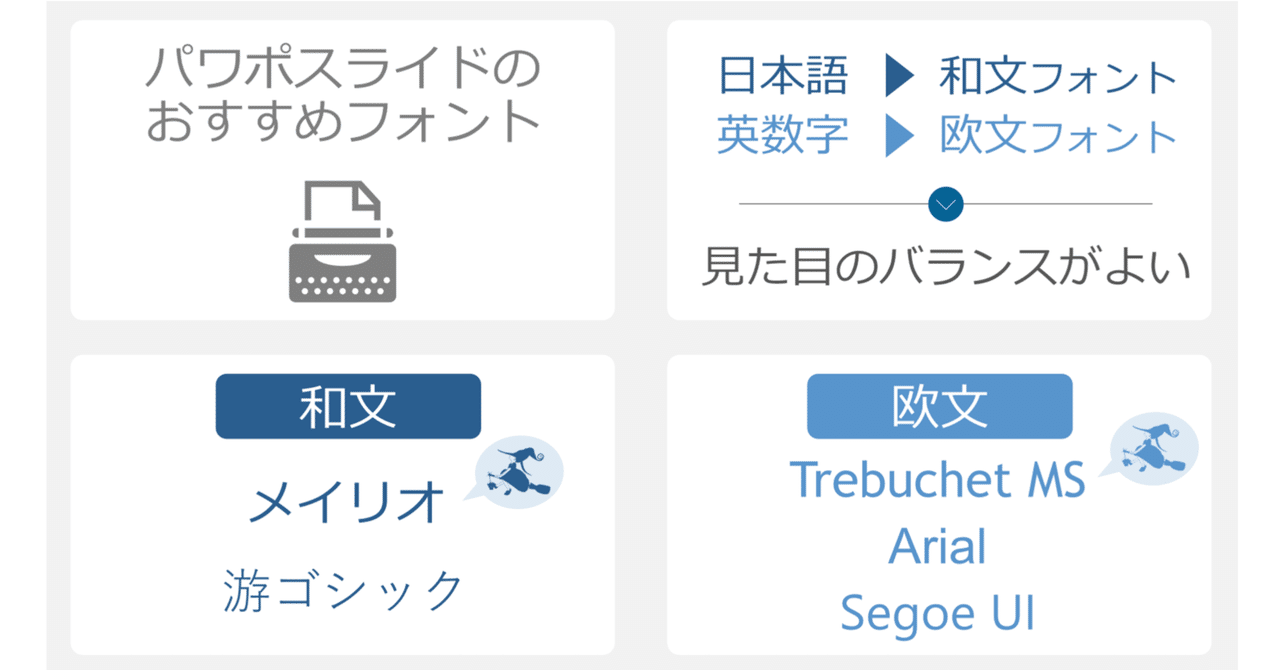Screen dimensions: 1280x670
Task: Select the Arial font name
Action: point(937,547)
